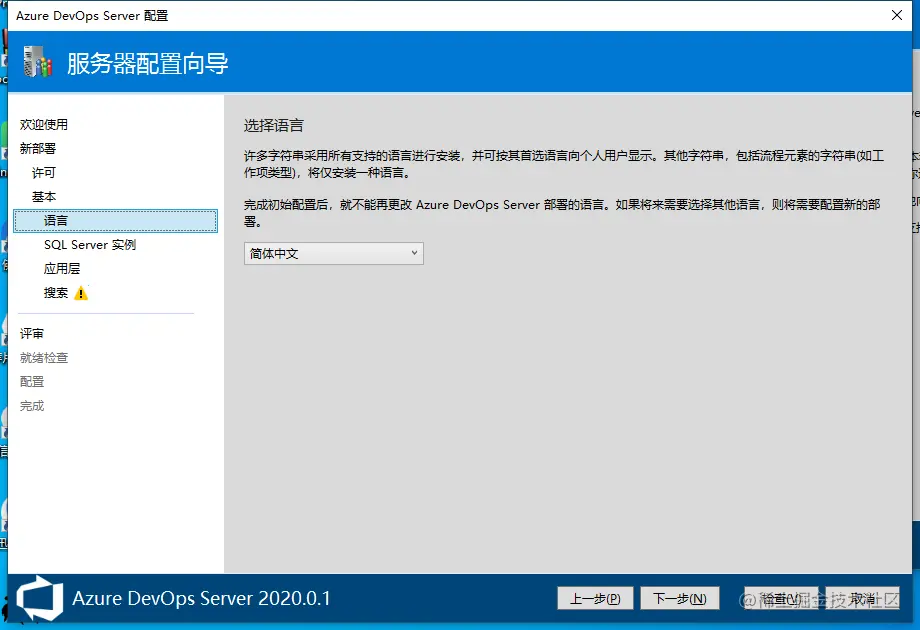This screenshot has width=920, height=630.
Task: Click the server wizard icon in header
Action: click(x=38, y=62)
